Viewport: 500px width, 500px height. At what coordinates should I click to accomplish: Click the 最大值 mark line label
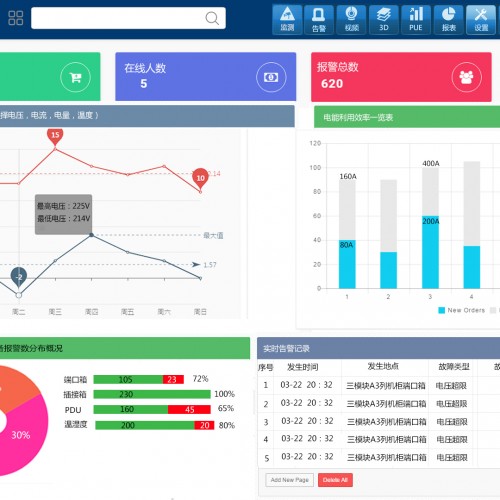tap(213, 235)
